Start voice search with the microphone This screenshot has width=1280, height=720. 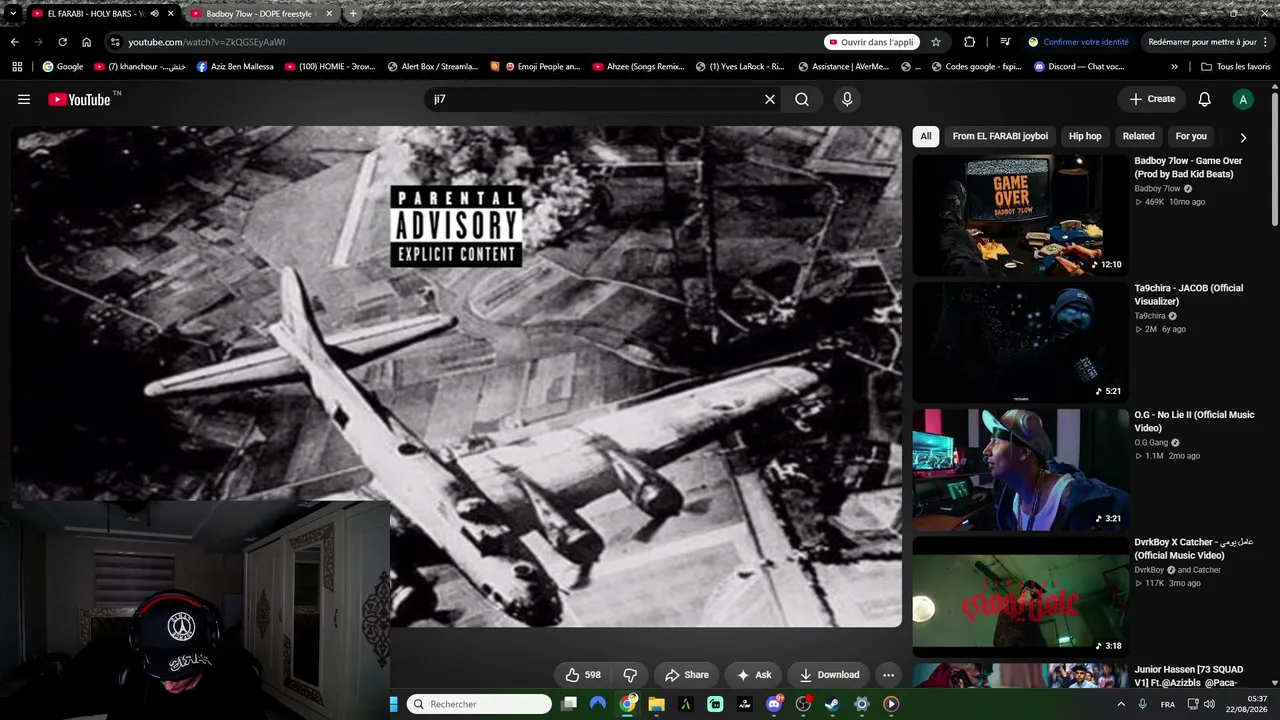[847, 99]
